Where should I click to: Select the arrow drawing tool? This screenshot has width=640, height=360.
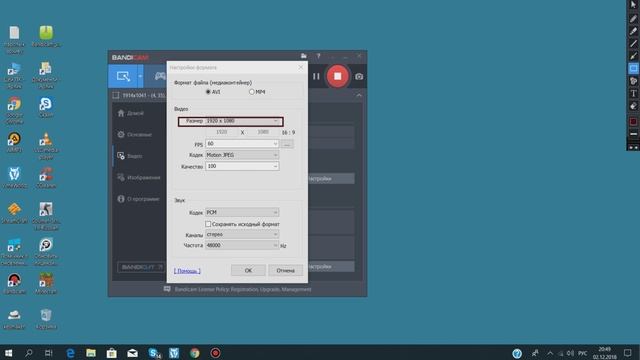point(633,56)
